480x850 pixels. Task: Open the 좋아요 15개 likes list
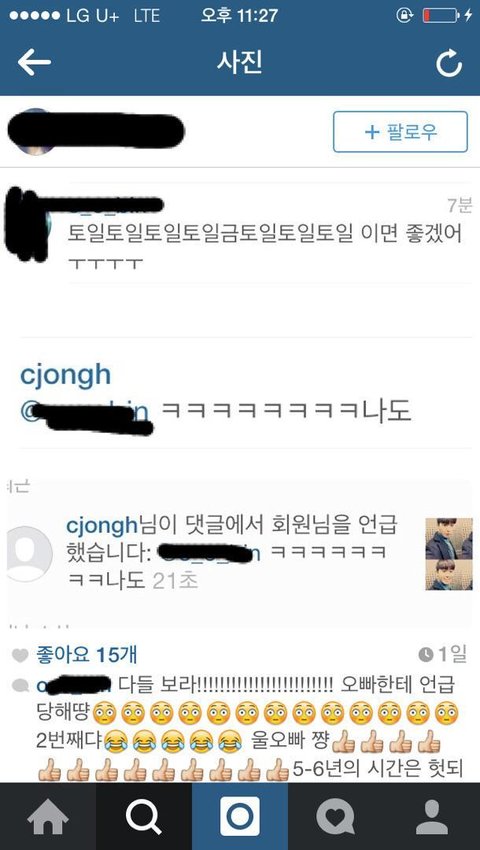[86, 655]
